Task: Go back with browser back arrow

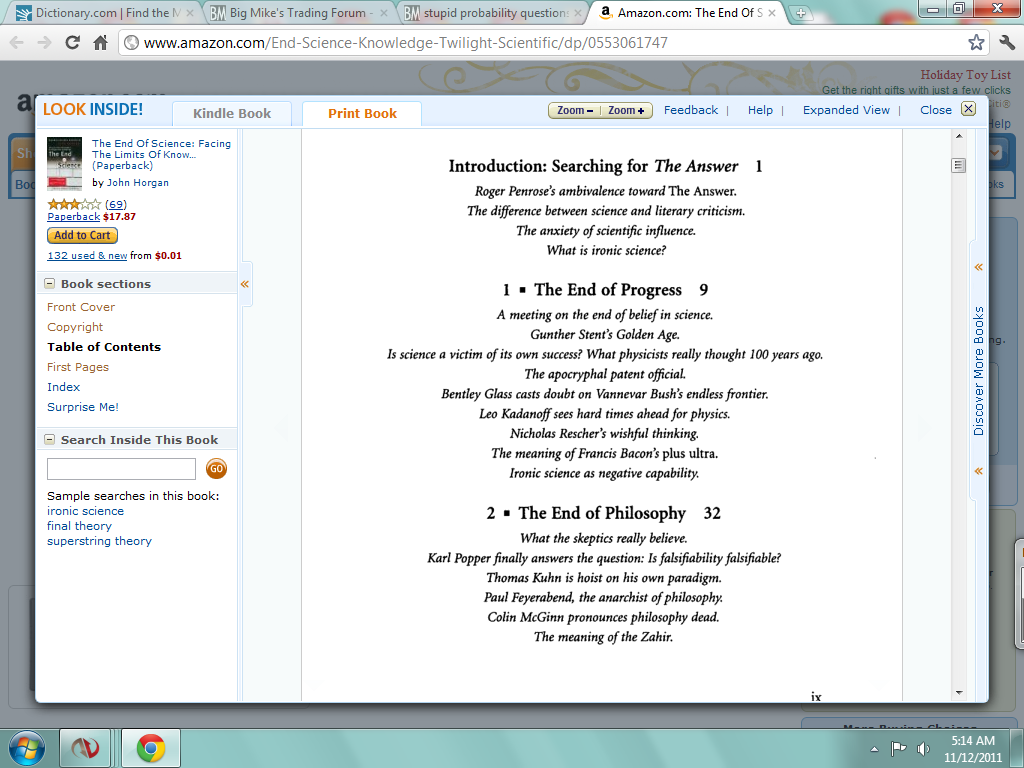Action: (x=17, y=43)
